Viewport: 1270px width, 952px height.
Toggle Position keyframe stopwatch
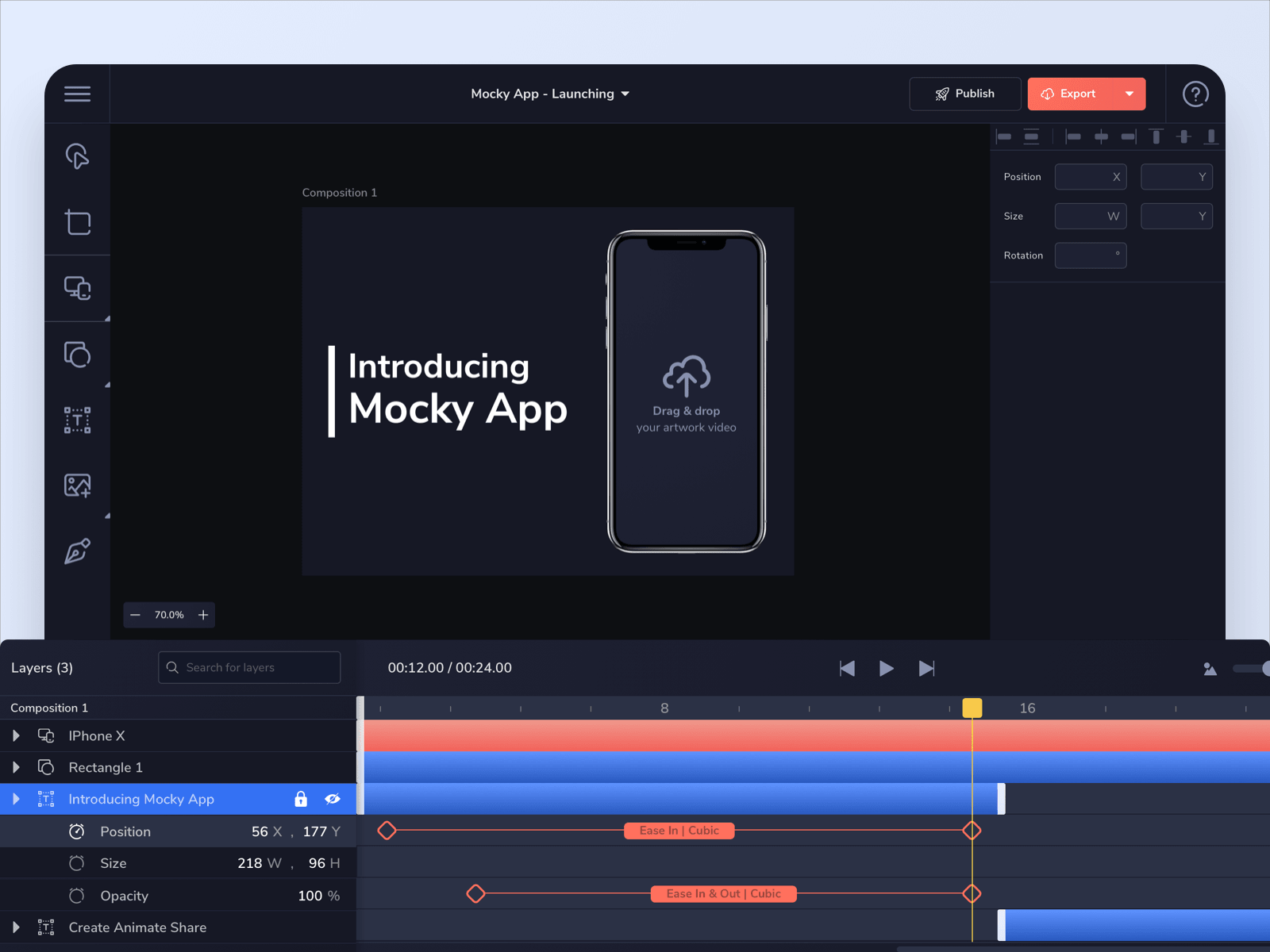[76, 831]
